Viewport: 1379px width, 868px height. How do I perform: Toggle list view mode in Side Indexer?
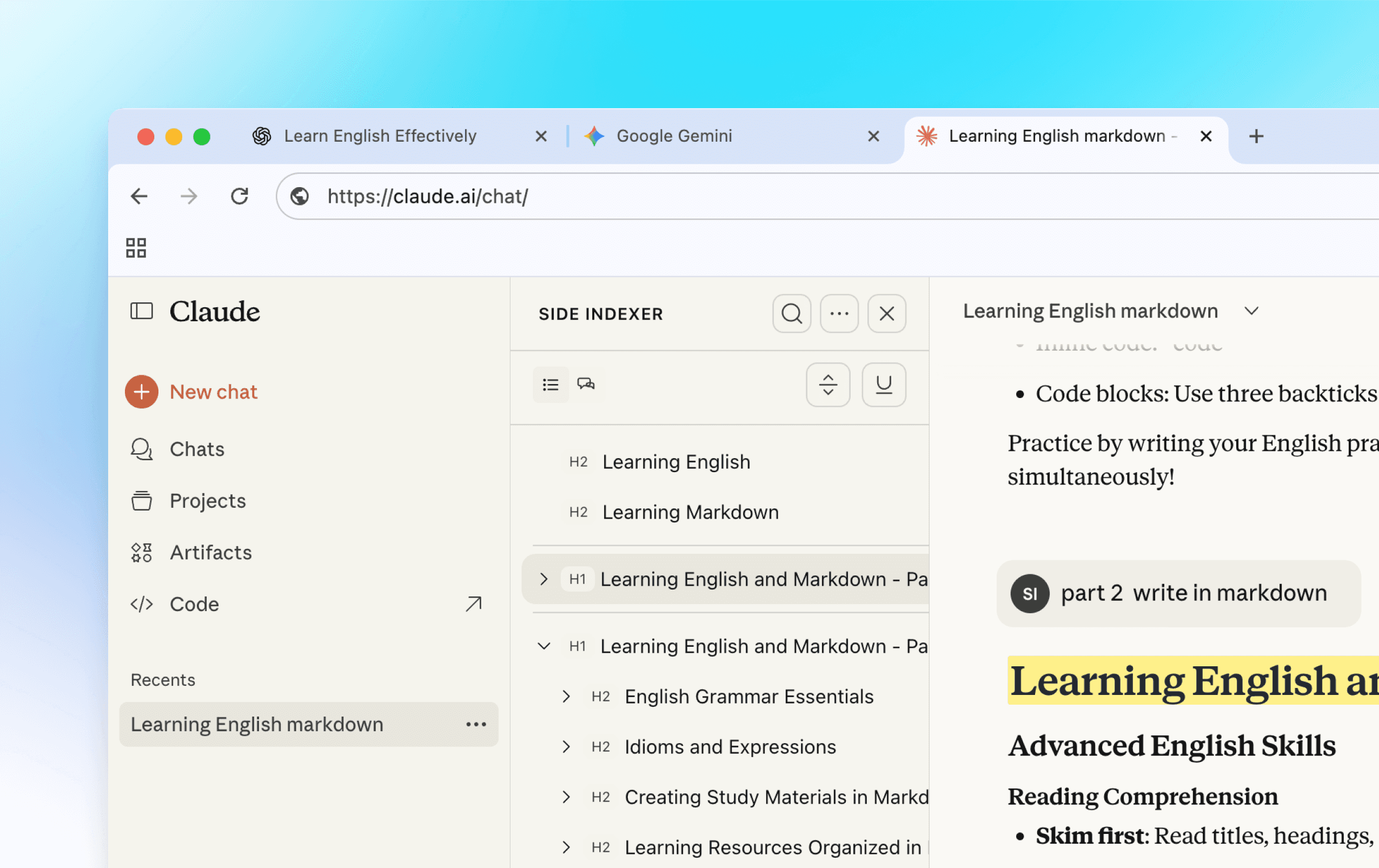point(551,385)
